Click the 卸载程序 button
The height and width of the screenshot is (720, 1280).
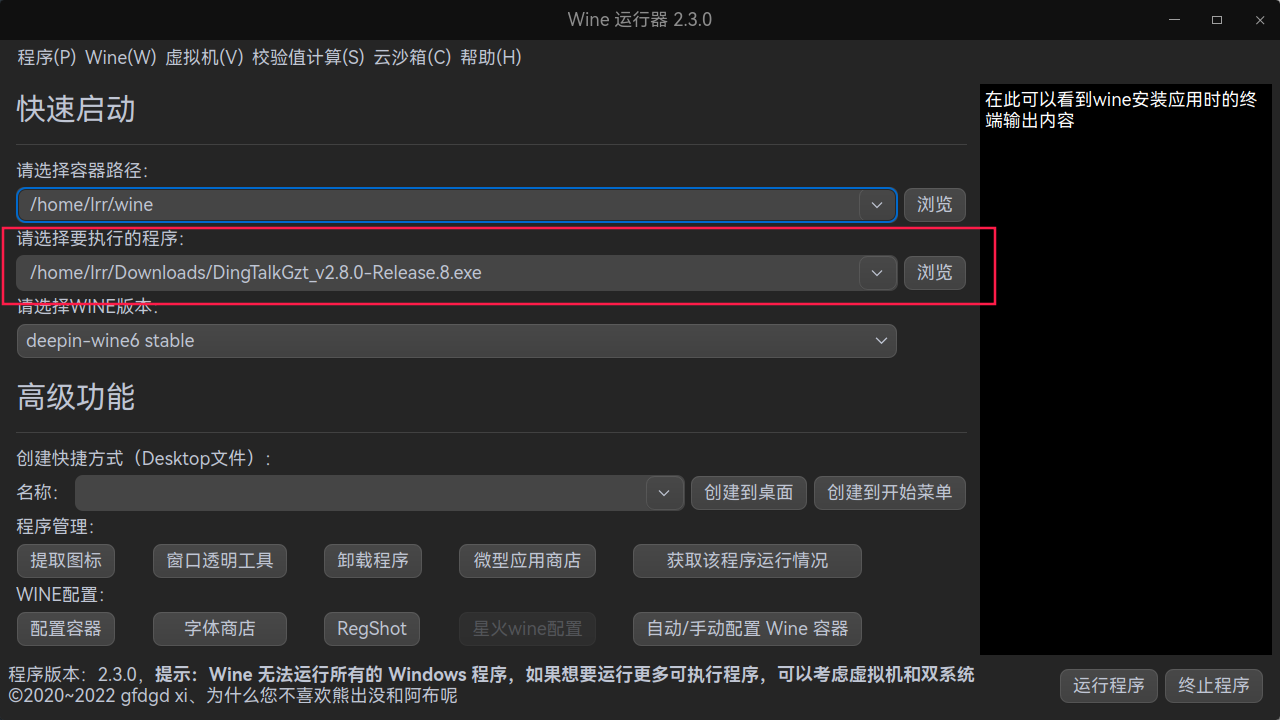click(373, 561)
